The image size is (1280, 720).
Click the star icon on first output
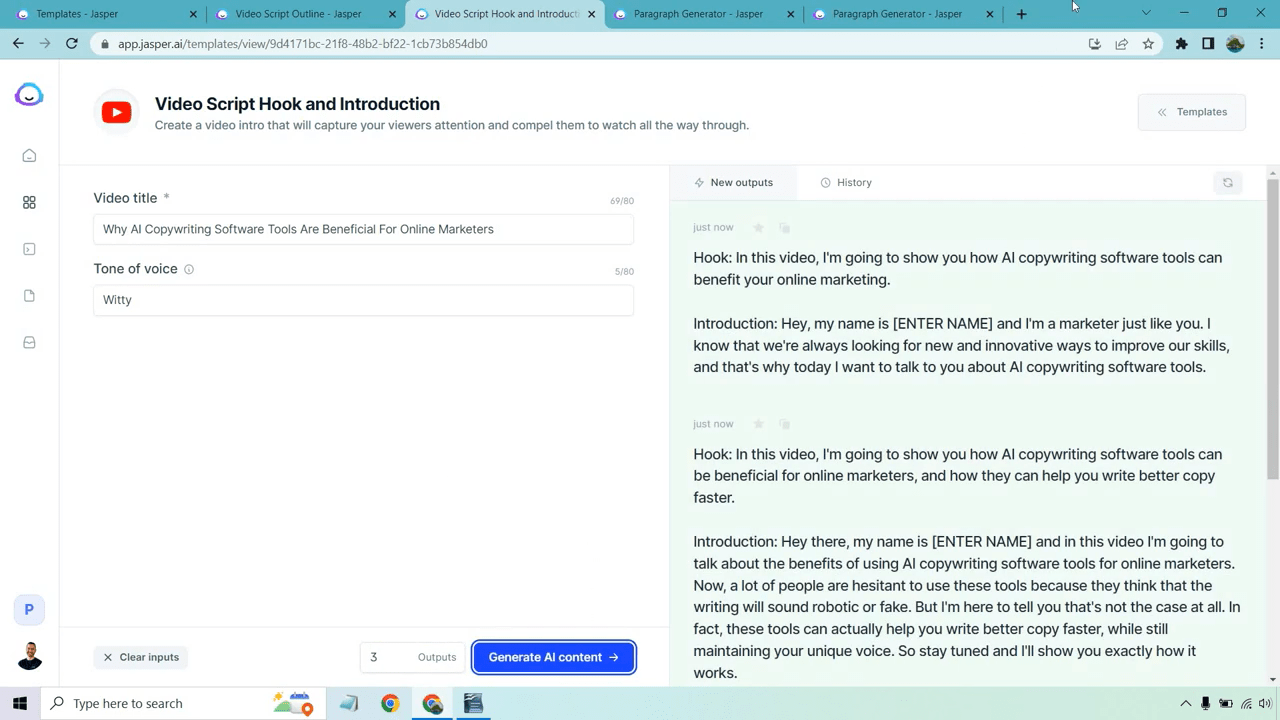coord(758,228)
